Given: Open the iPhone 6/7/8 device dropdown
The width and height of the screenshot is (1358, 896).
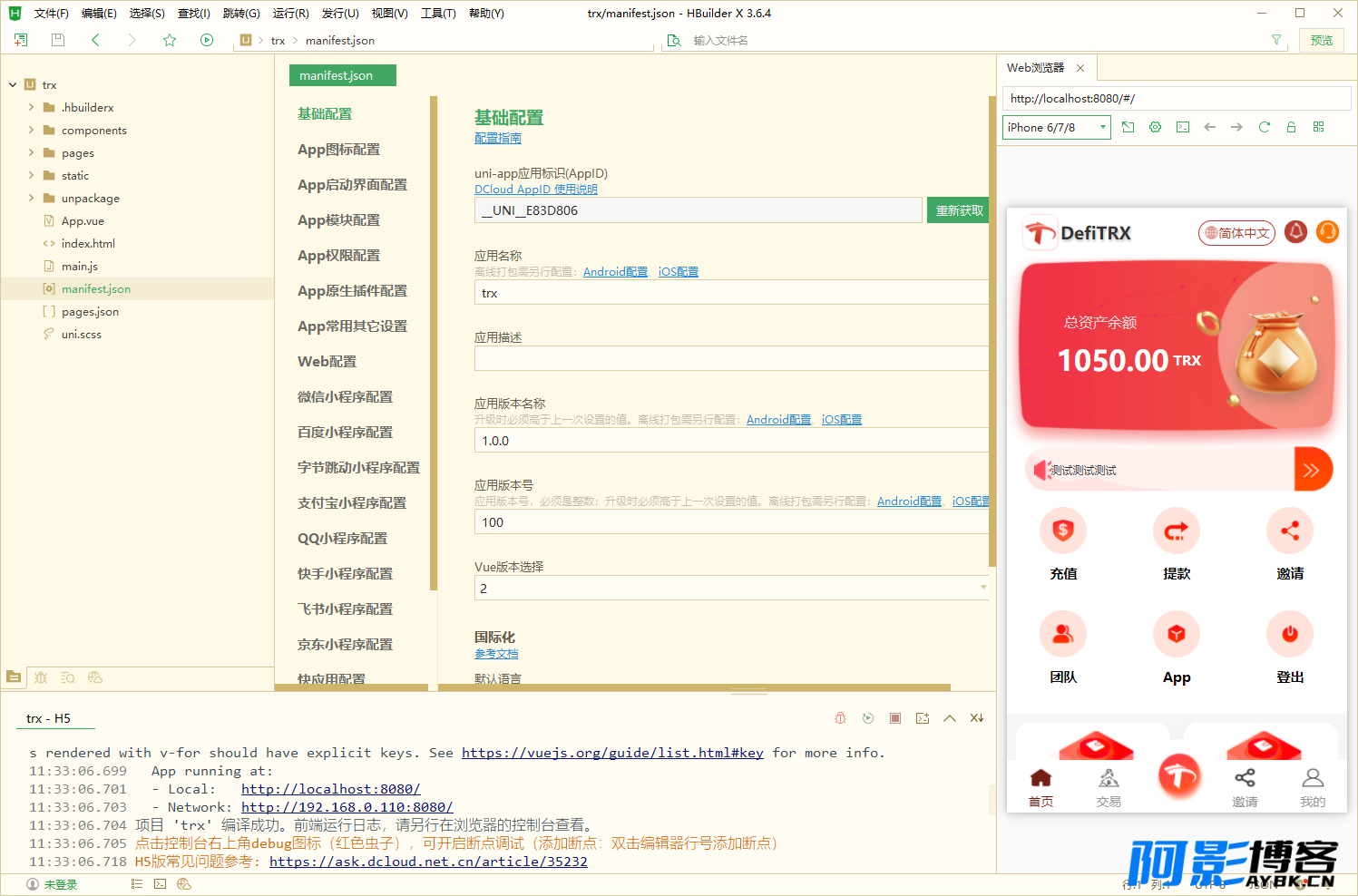Looking at the screenshot, I should 1057,127.
